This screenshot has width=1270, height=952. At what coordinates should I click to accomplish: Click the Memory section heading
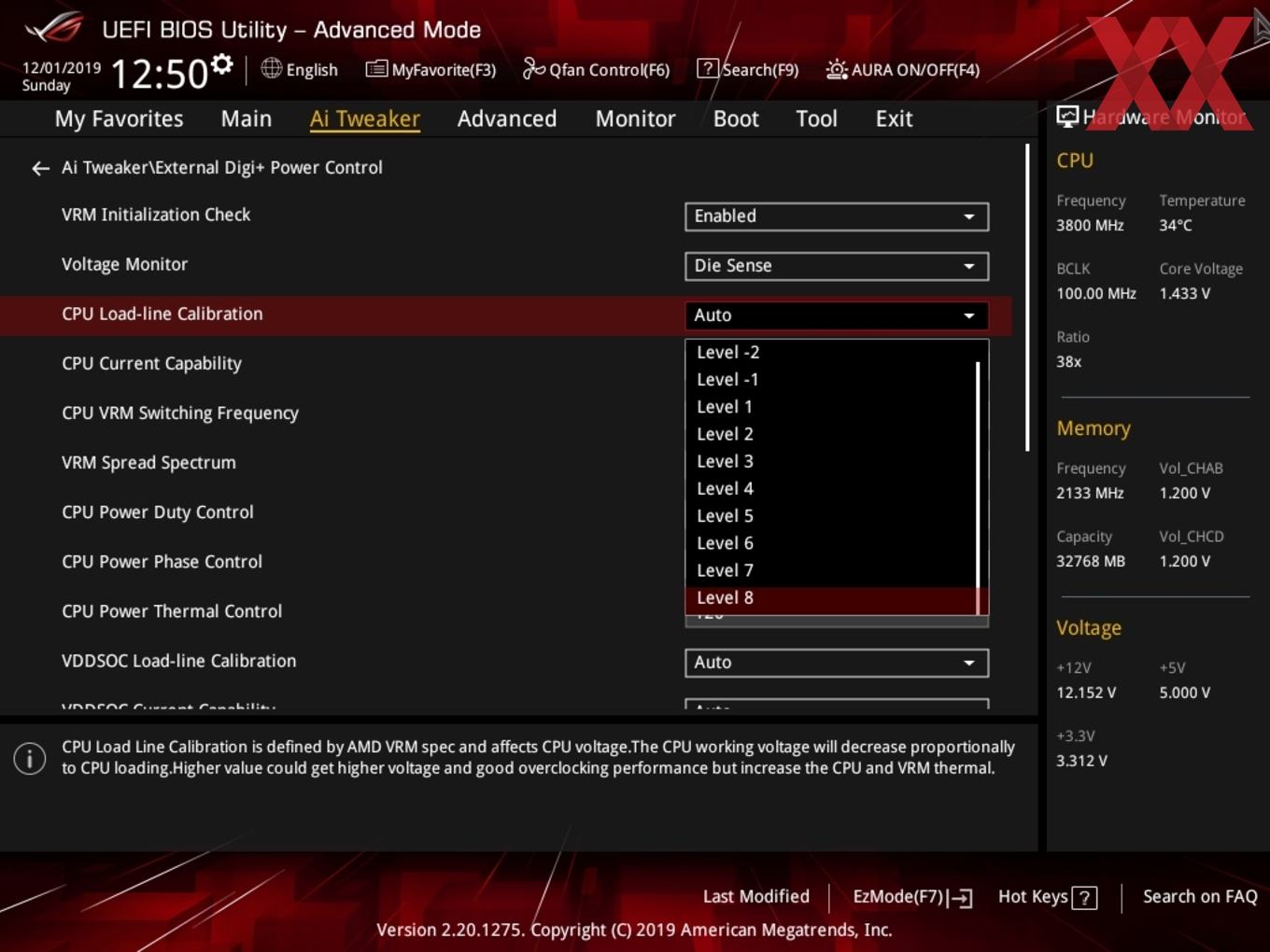[x=1094, y=428]
